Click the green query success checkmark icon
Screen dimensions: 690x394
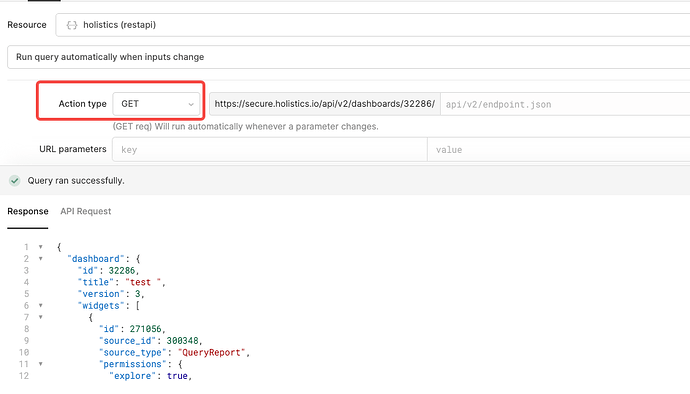tap(15, 180)
